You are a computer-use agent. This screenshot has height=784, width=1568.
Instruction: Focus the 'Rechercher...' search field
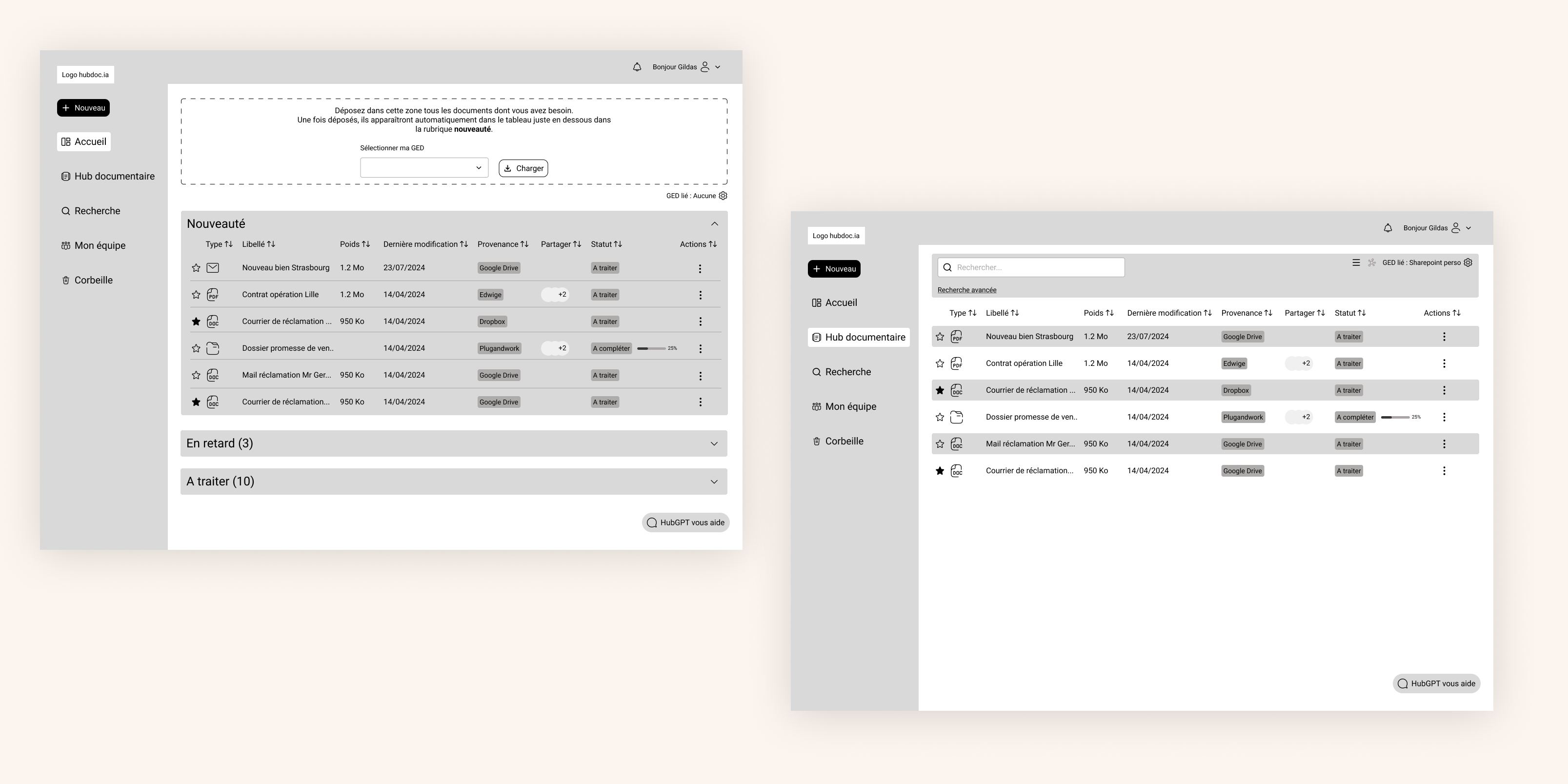(1031, 267)
